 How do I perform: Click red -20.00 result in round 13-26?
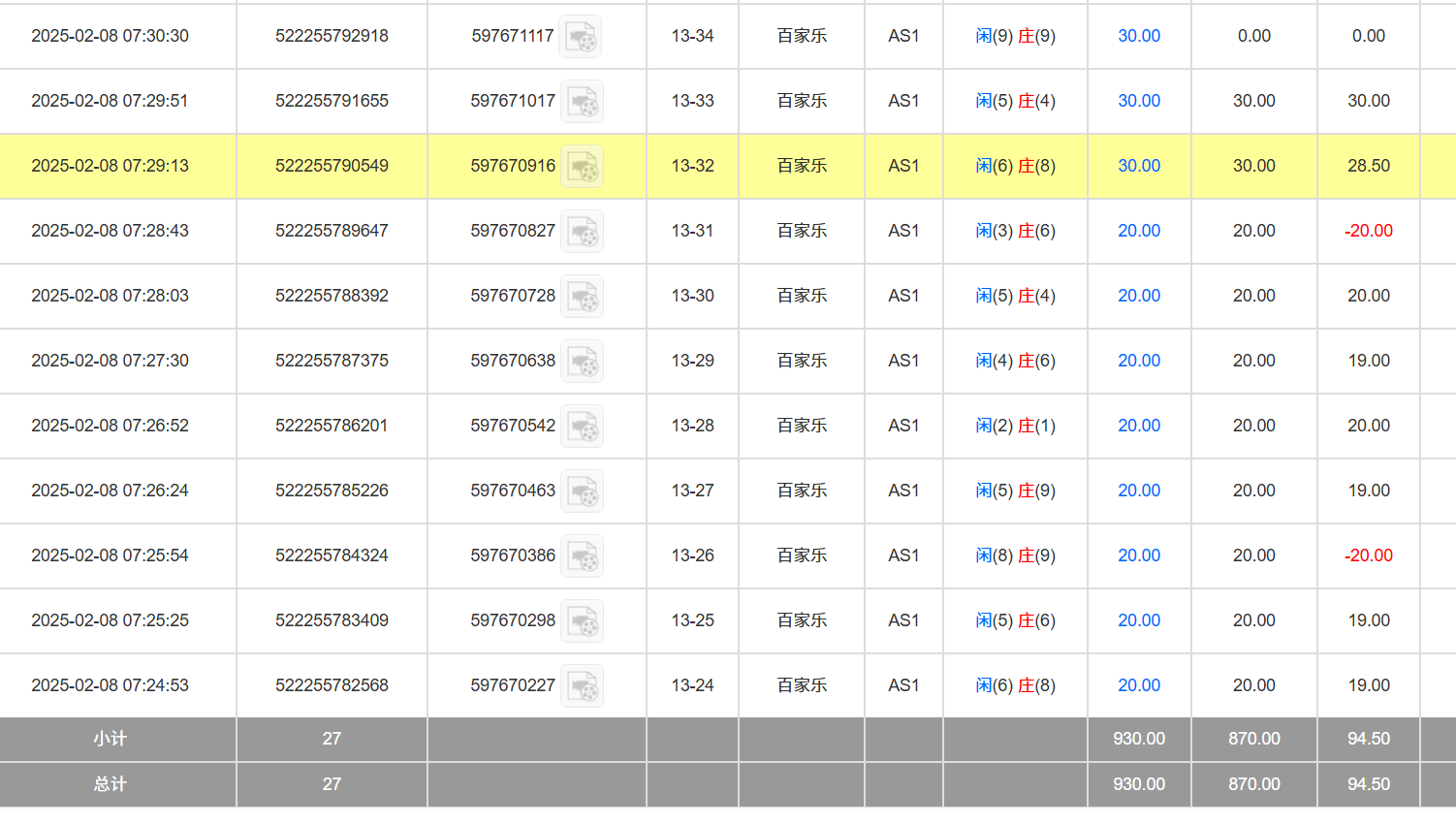(x=1368, y=555)
